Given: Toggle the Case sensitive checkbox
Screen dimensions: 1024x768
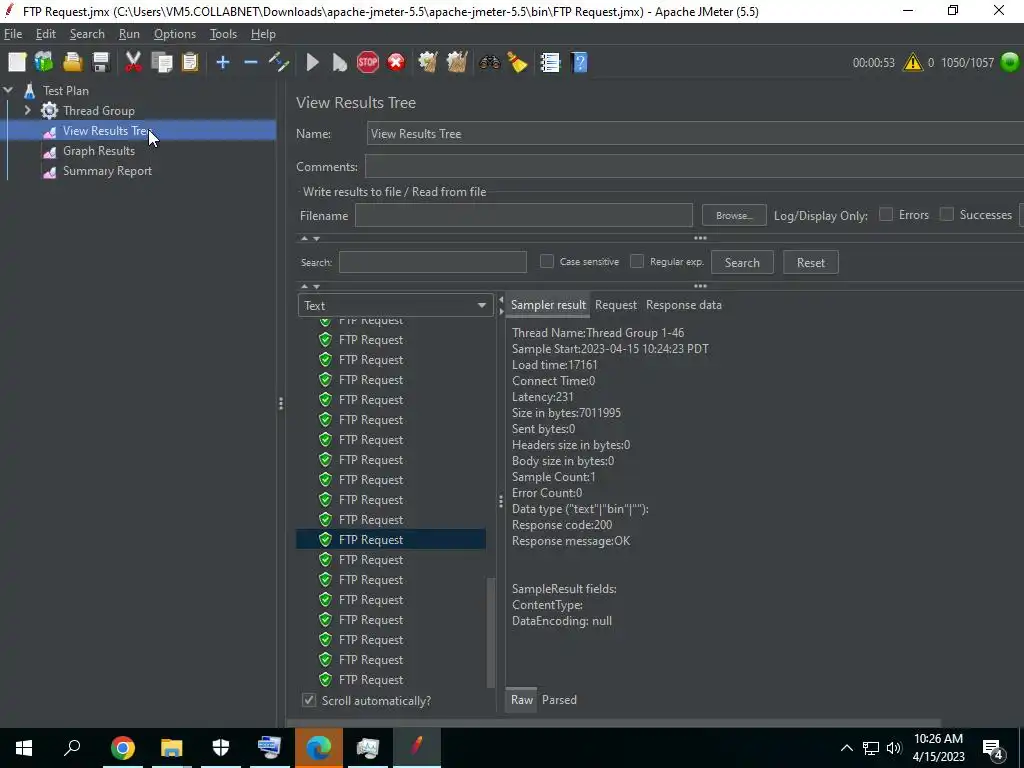Looking at the screenshot, I should coord(547,261).
